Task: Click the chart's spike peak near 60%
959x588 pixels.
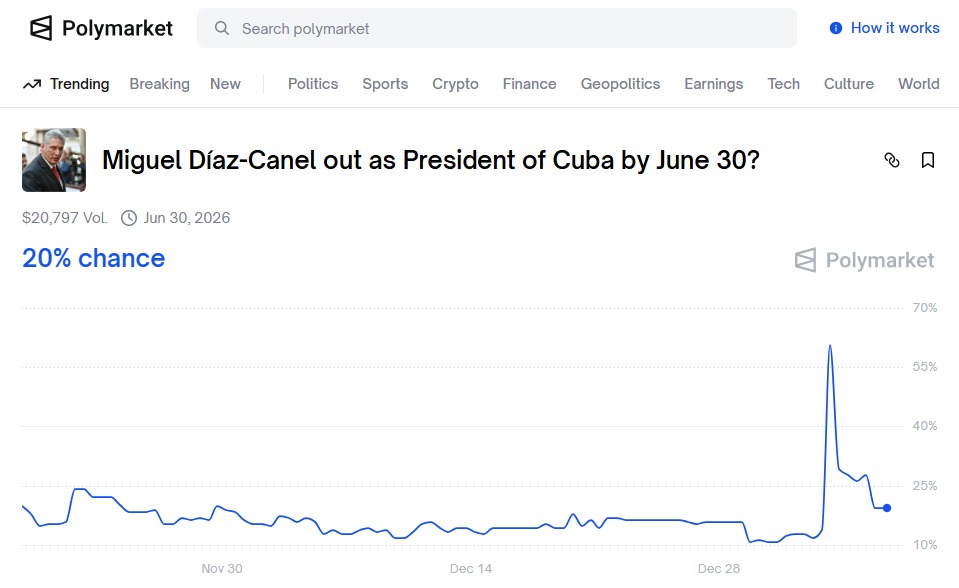Action: pos(830,346)
